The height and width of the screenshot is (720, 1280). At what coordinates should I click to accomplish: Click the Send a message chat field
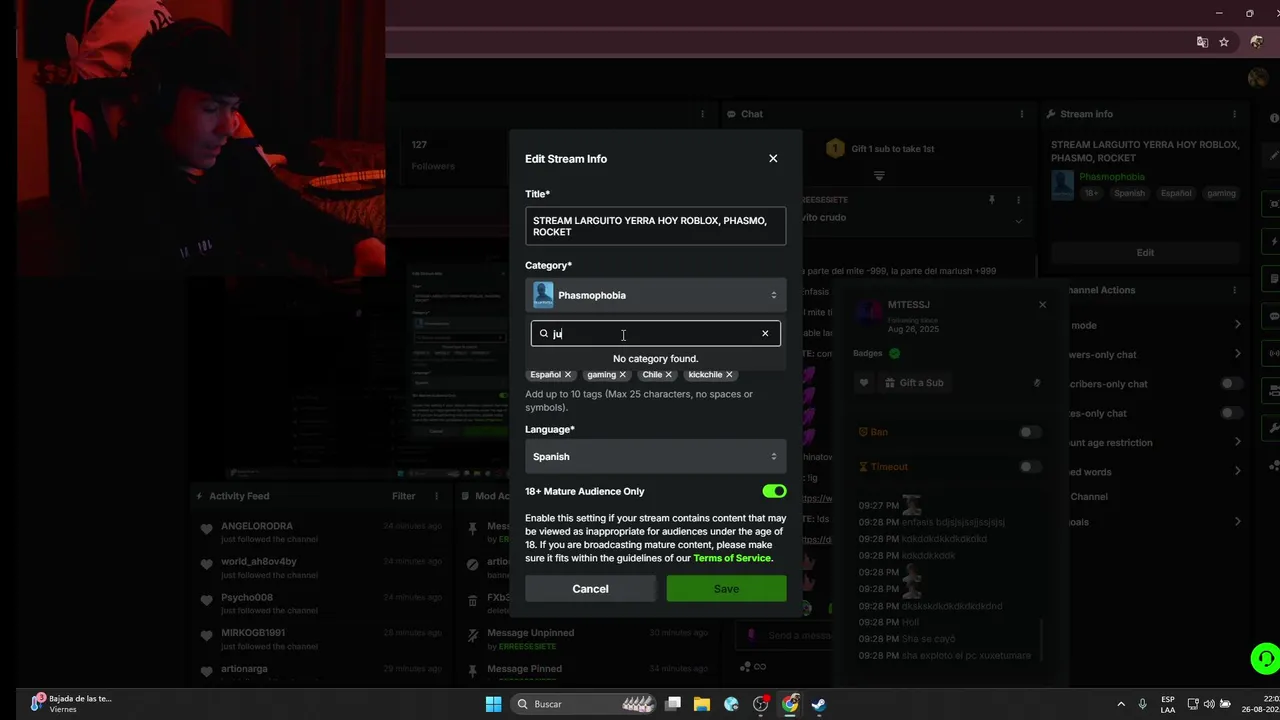pyautogui.click(x=783, y=635)
